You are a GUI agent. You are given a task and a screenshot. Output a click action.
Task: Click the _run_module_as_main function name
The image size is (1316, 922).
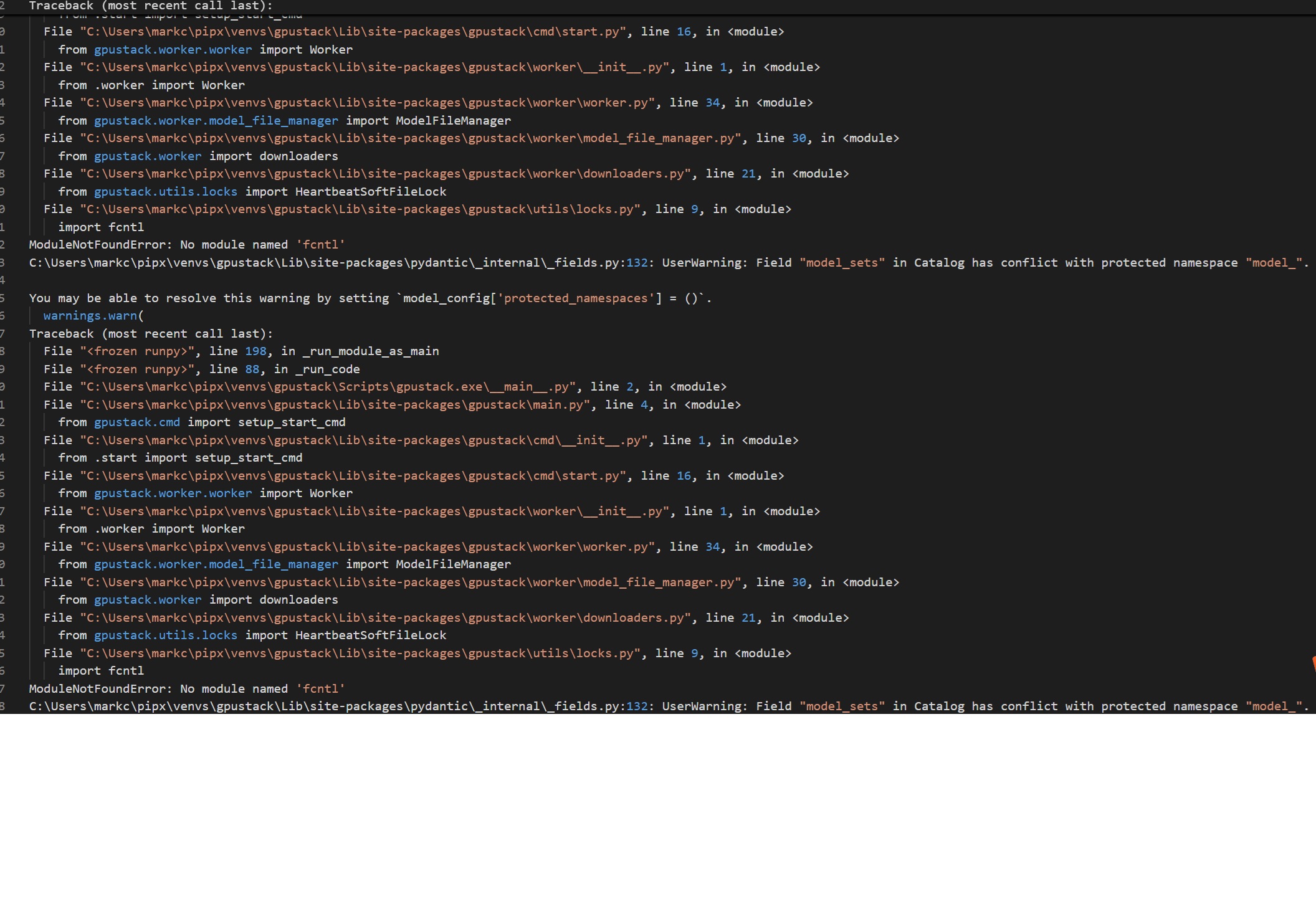point(371,351)
